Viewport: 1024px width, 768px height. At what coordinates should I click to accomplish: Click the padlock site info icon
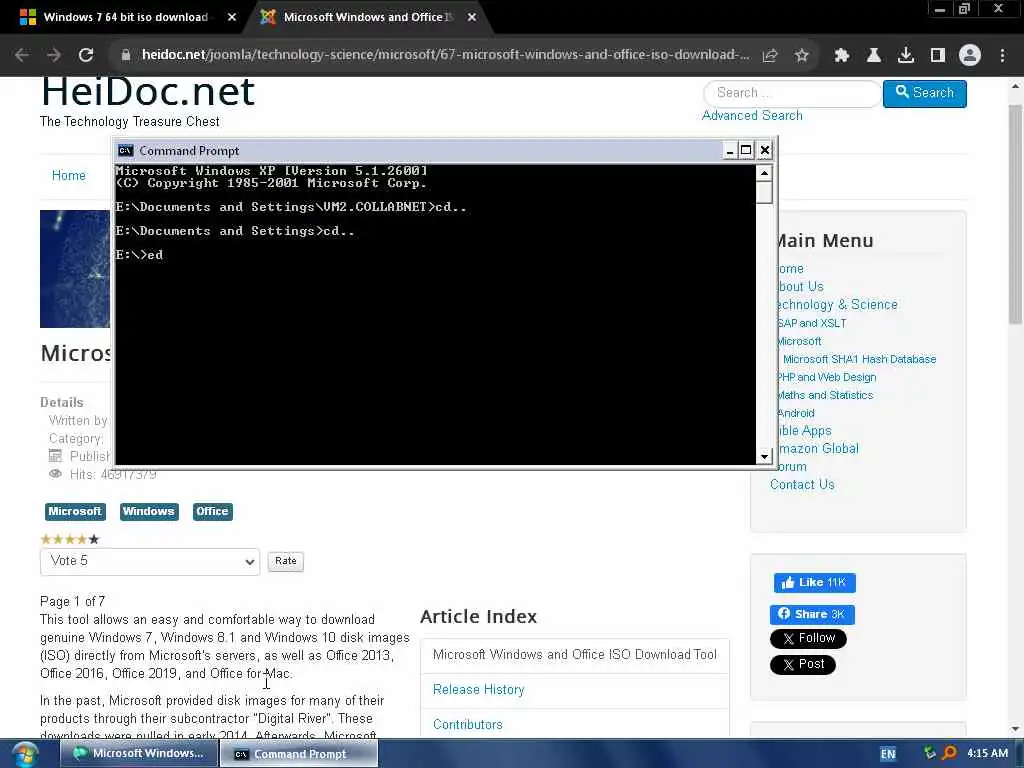click(x=126, y=56)
